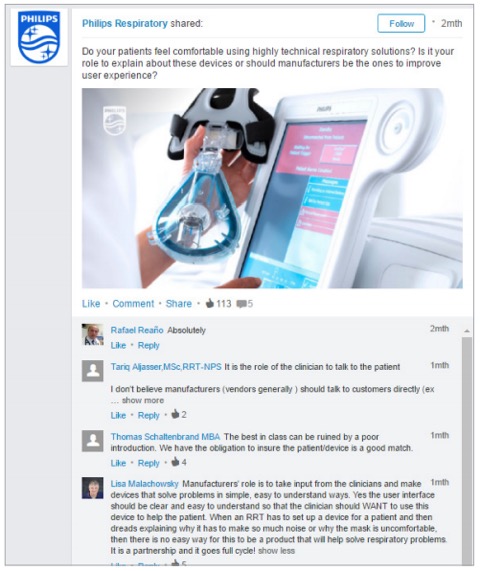Click Comment under the post
Image resolution: width=481 pixels, height=571 pixels.
tap(133, 304)
